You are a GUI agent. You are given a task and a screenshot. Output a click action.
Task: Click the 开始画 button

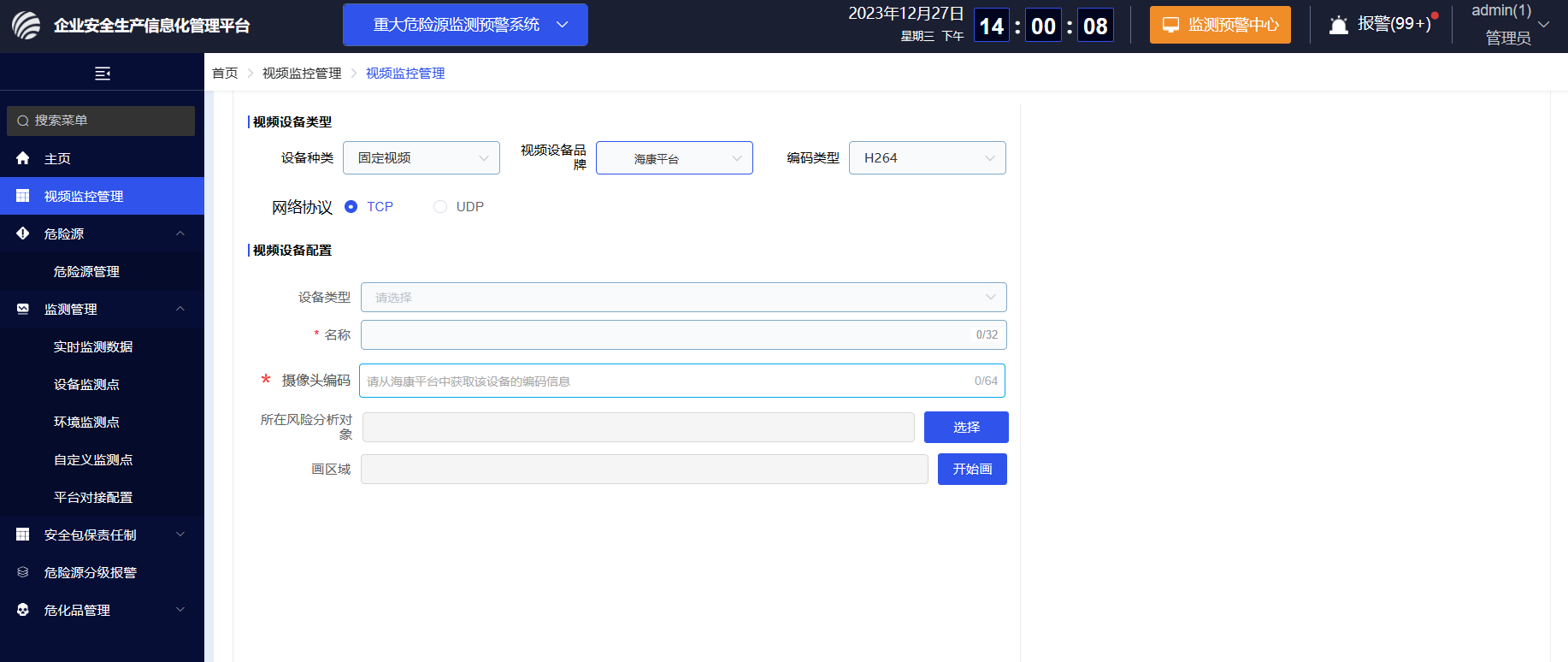pyautogui.click(x=972, y=469)
